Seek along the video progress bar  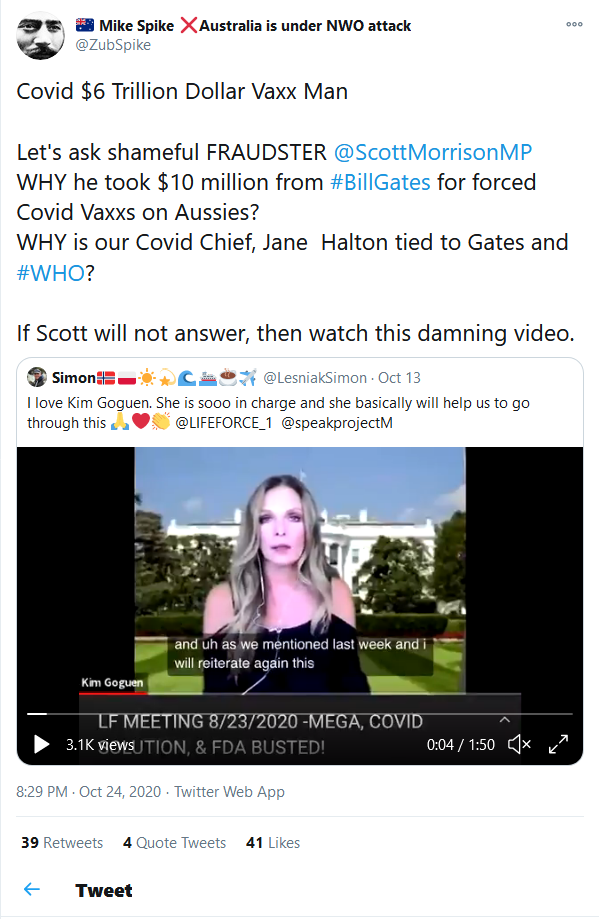(300, 714)
